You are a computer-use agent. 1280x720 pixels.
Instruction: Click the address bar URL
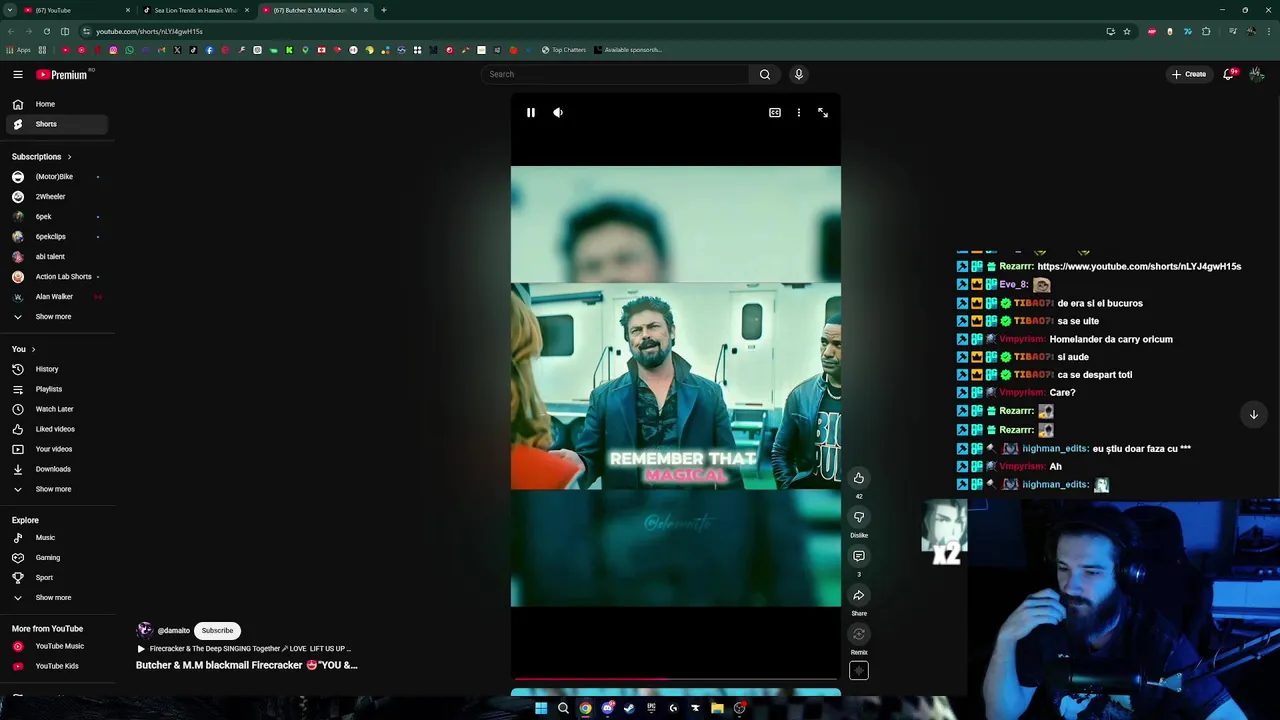coord(149,31)
